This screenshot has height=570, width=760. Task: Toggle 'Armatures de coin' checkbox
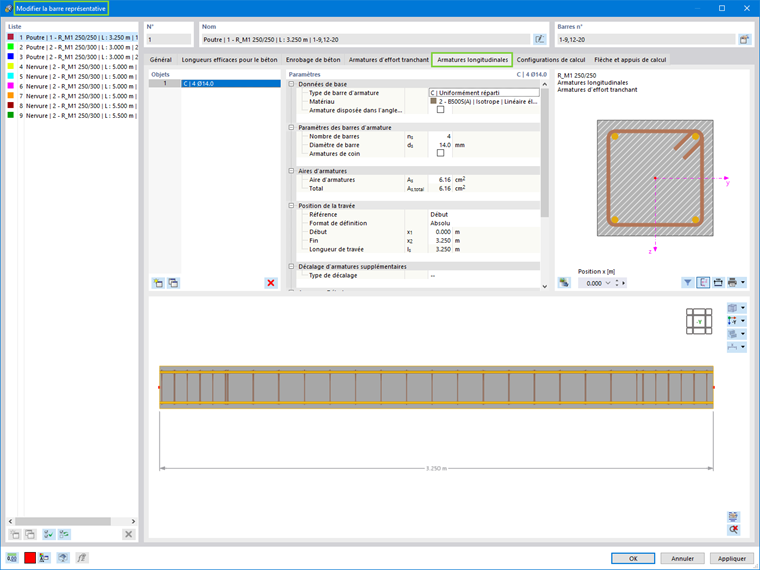440,153
